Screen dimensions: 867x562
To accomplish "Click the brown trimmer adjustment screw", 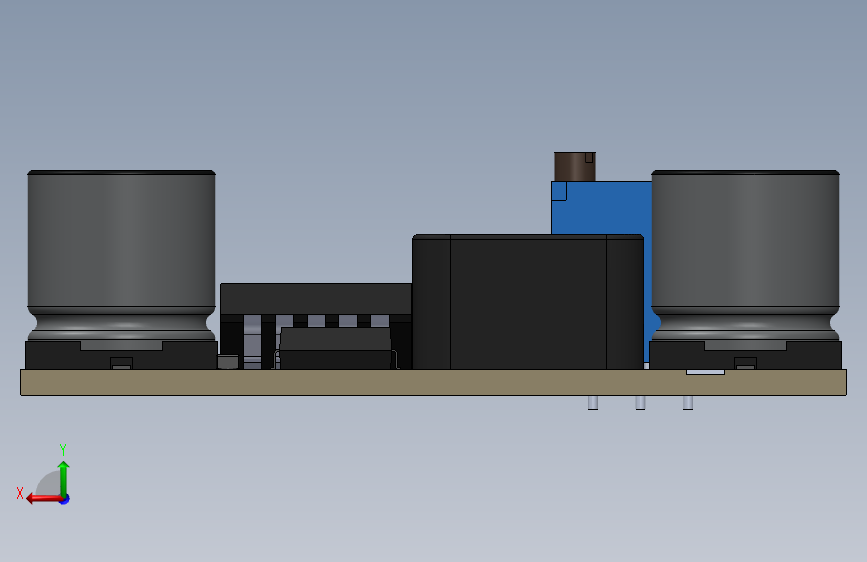I will pyautogui.click(x=575, y=166).
